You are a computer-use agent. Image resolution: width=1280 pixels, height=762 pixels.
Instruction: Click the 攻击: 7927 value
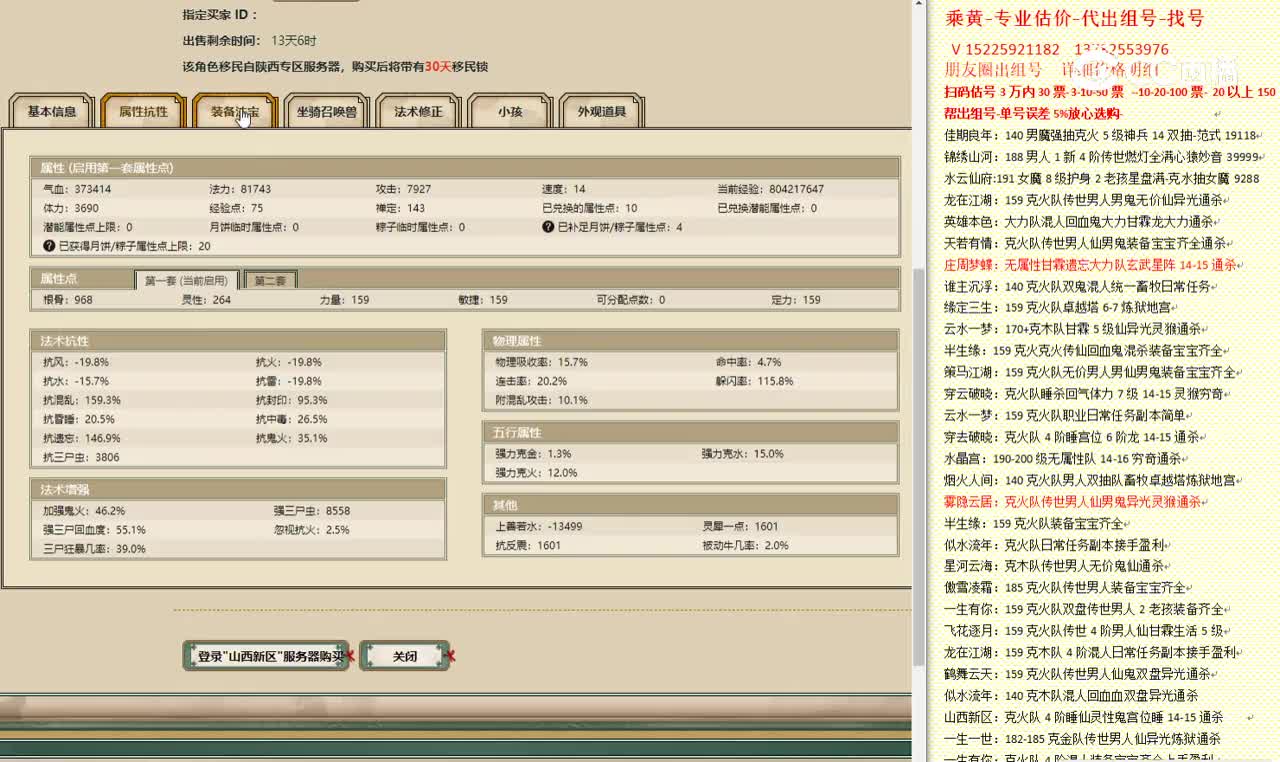(x=403, y=189)
